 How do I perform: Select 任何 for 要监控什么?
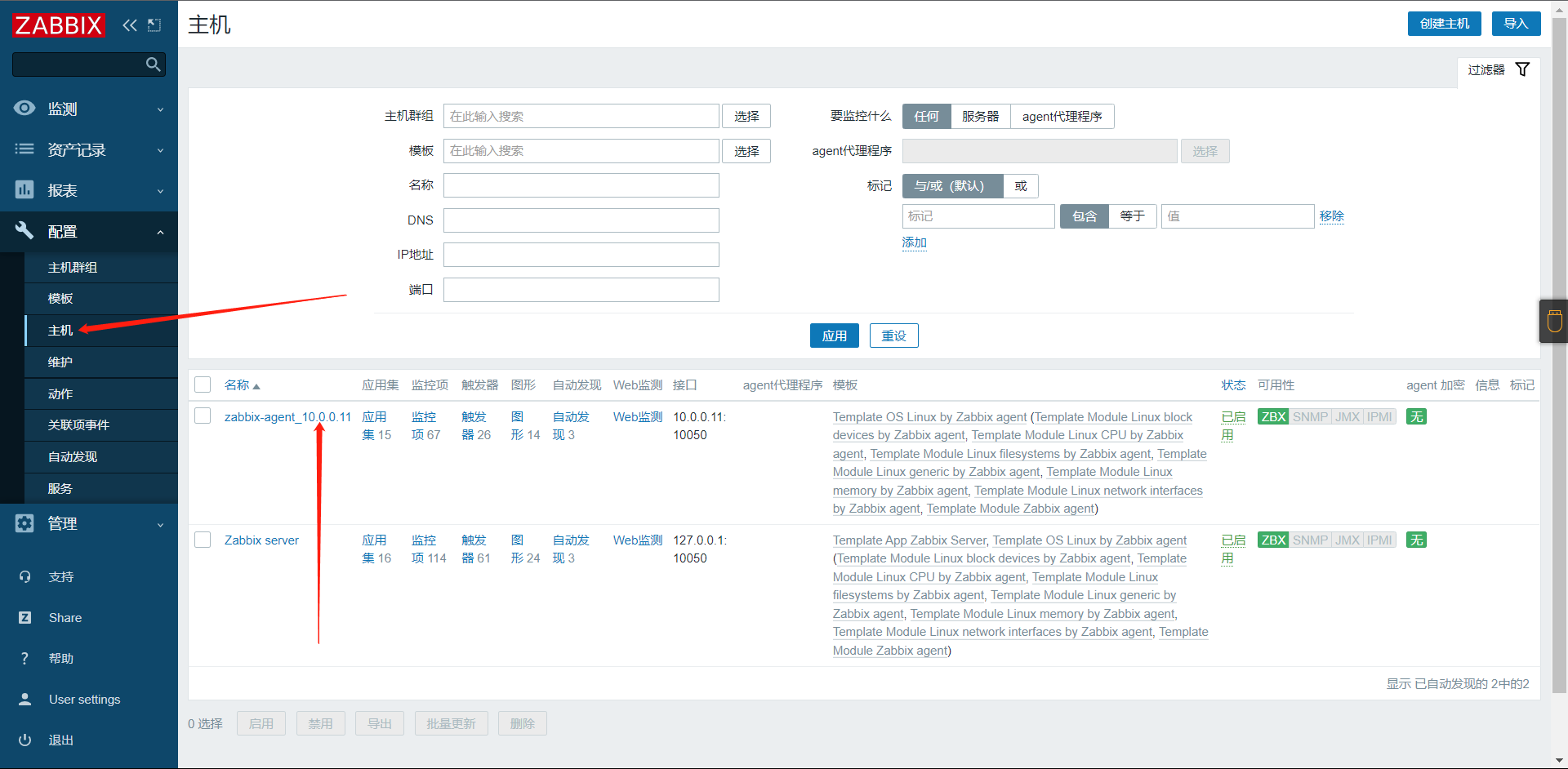926,117
